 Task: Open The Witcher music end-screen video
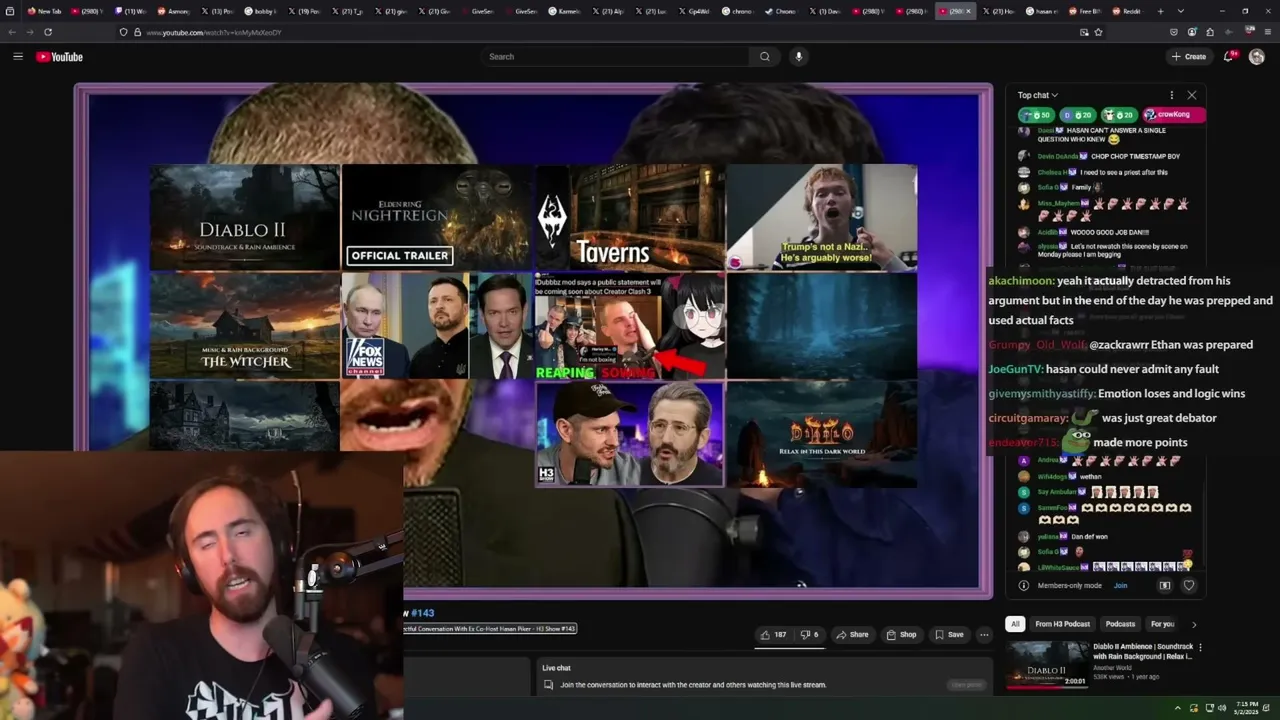[x=245, y=325]
